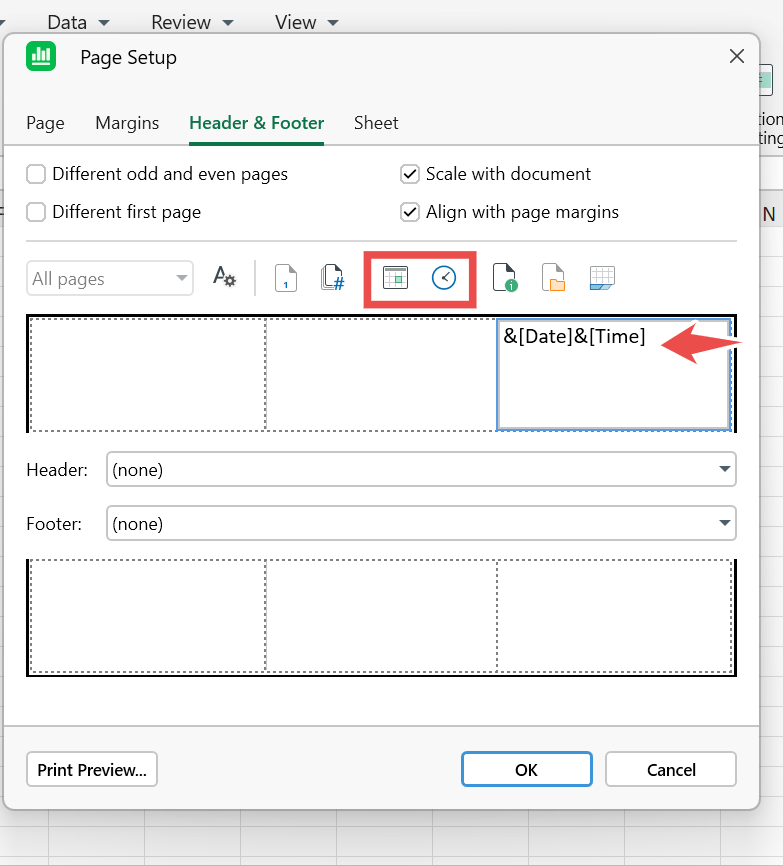Open the Data menu dropdown
Viewport: 783px width, 866px height.
click(x=78, y=22)
